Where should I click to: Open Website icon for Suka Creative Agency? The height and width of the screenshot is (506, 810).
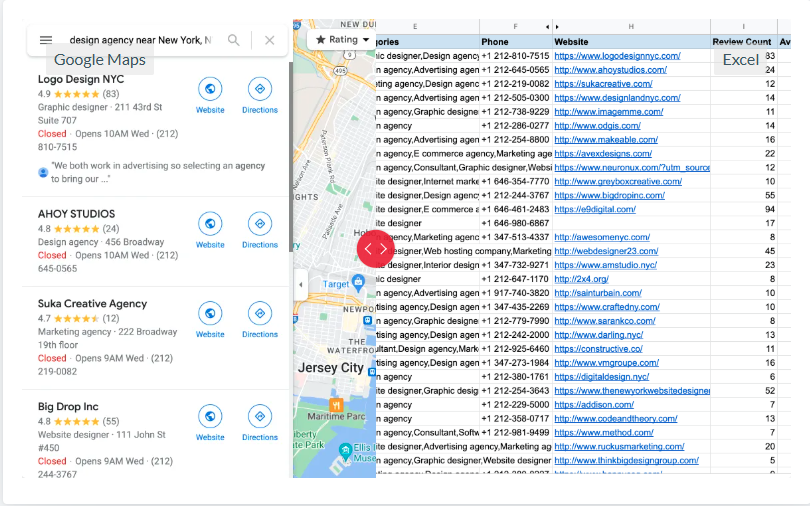click(x=210, y=314)
